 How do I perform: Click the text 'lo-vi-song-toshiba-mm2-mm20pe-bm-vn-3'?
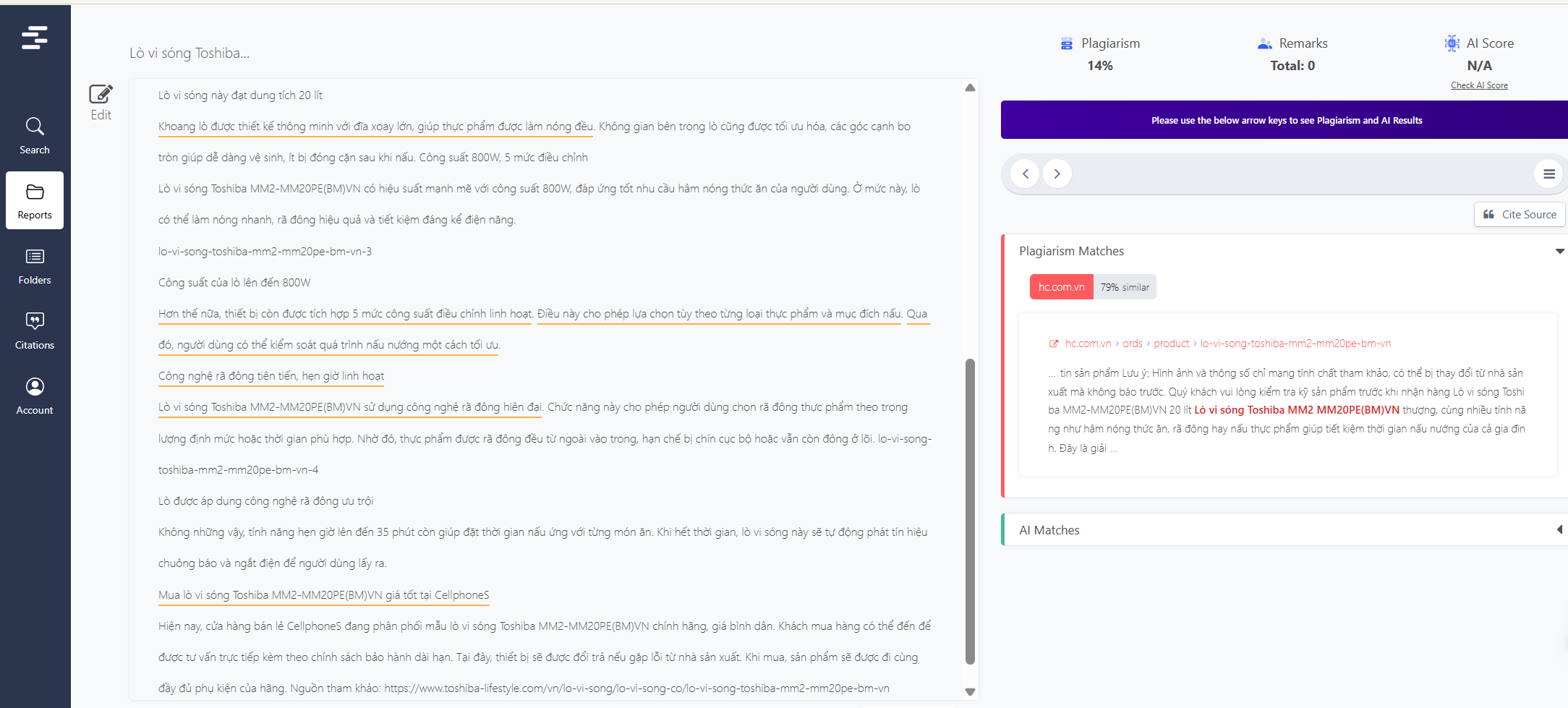[265, 252]
